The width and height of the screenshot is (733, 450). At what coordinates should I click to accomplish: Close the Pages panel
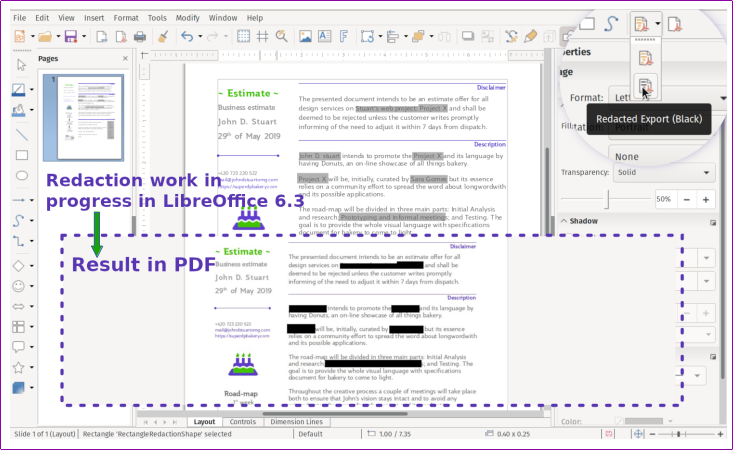[x=125, y=58]
